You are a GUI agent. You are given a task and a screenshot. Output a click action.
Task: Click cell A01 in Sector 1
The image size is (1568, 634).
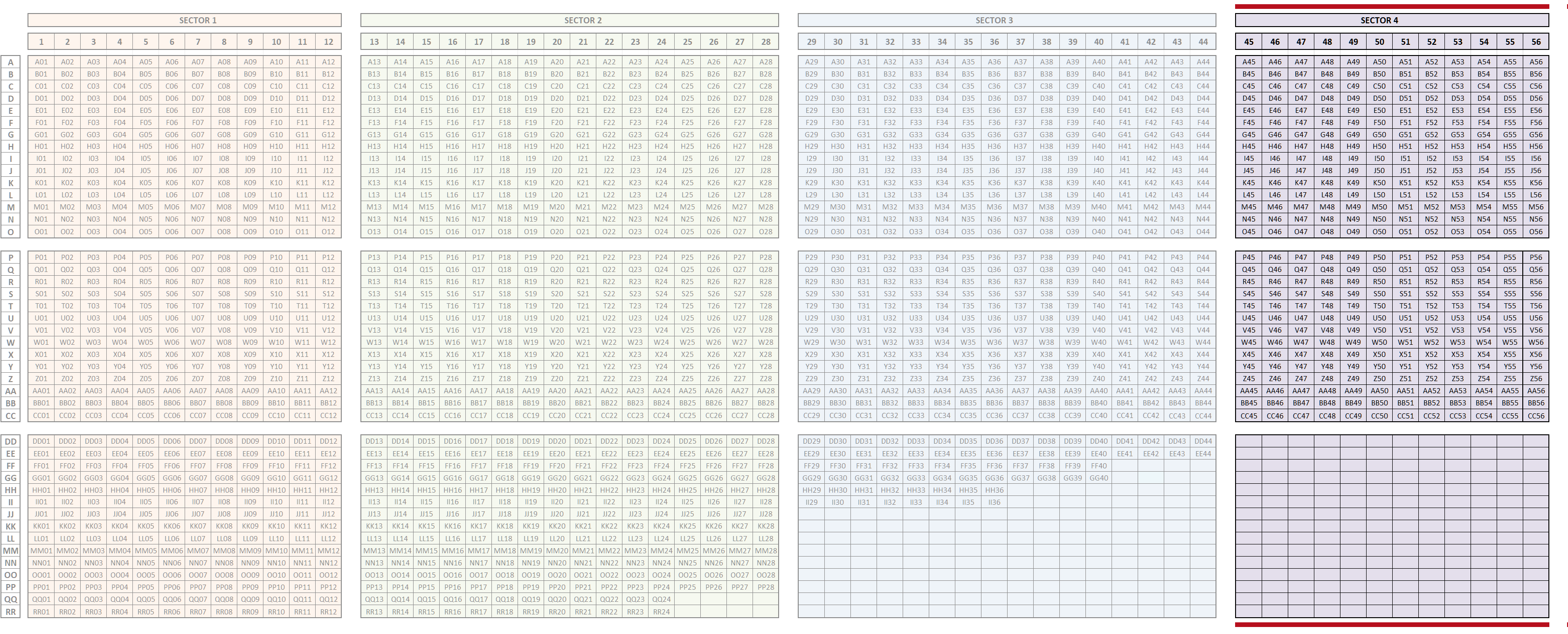pos(41,62)
